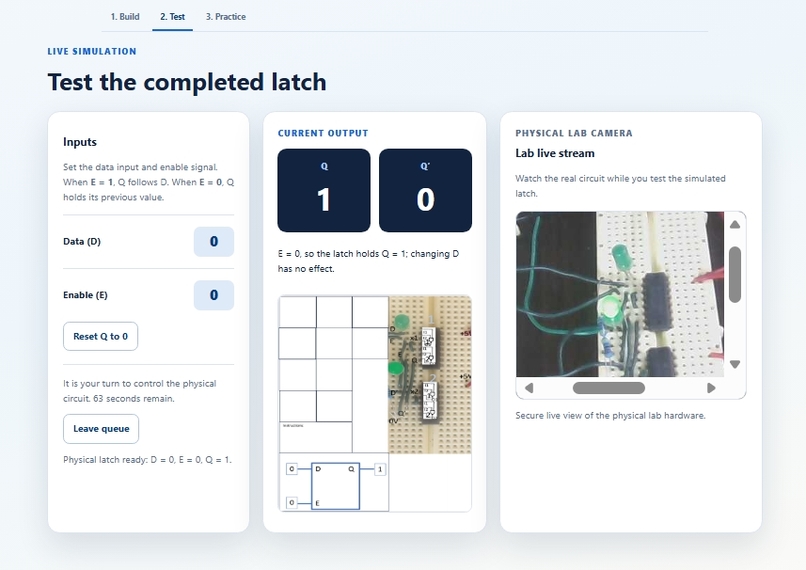Click the 'Data (D)' label
The image size is (806, 570).
pyautogui.click(x=82, y=242)
